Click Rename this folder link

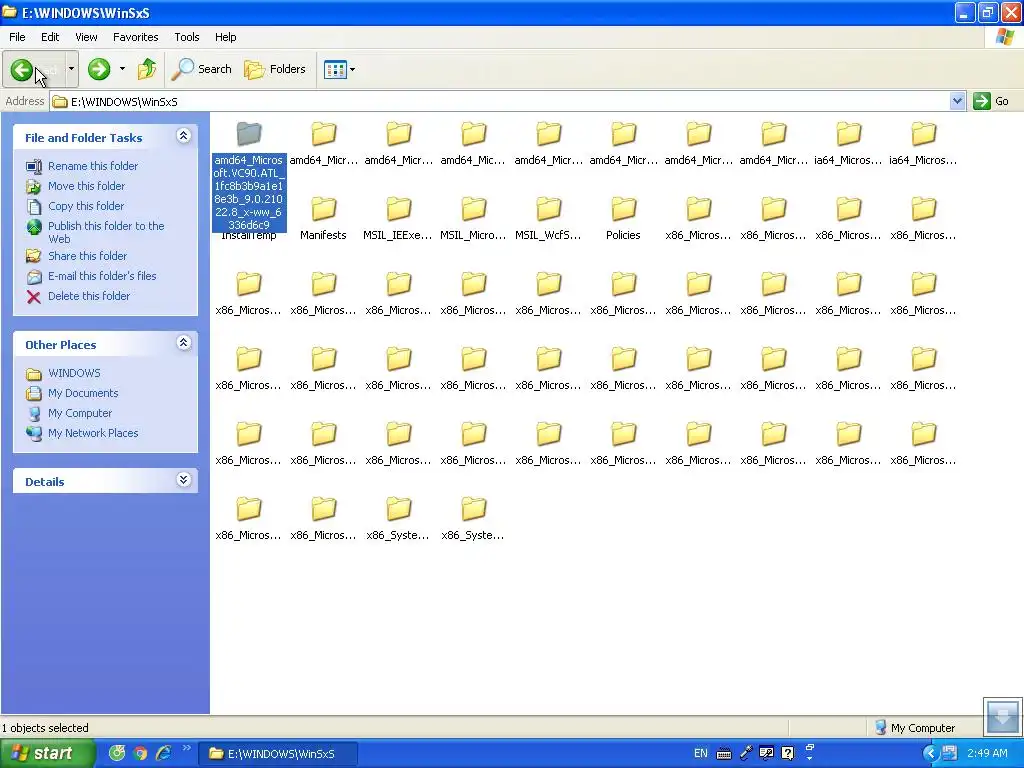(x=93, y=166)
